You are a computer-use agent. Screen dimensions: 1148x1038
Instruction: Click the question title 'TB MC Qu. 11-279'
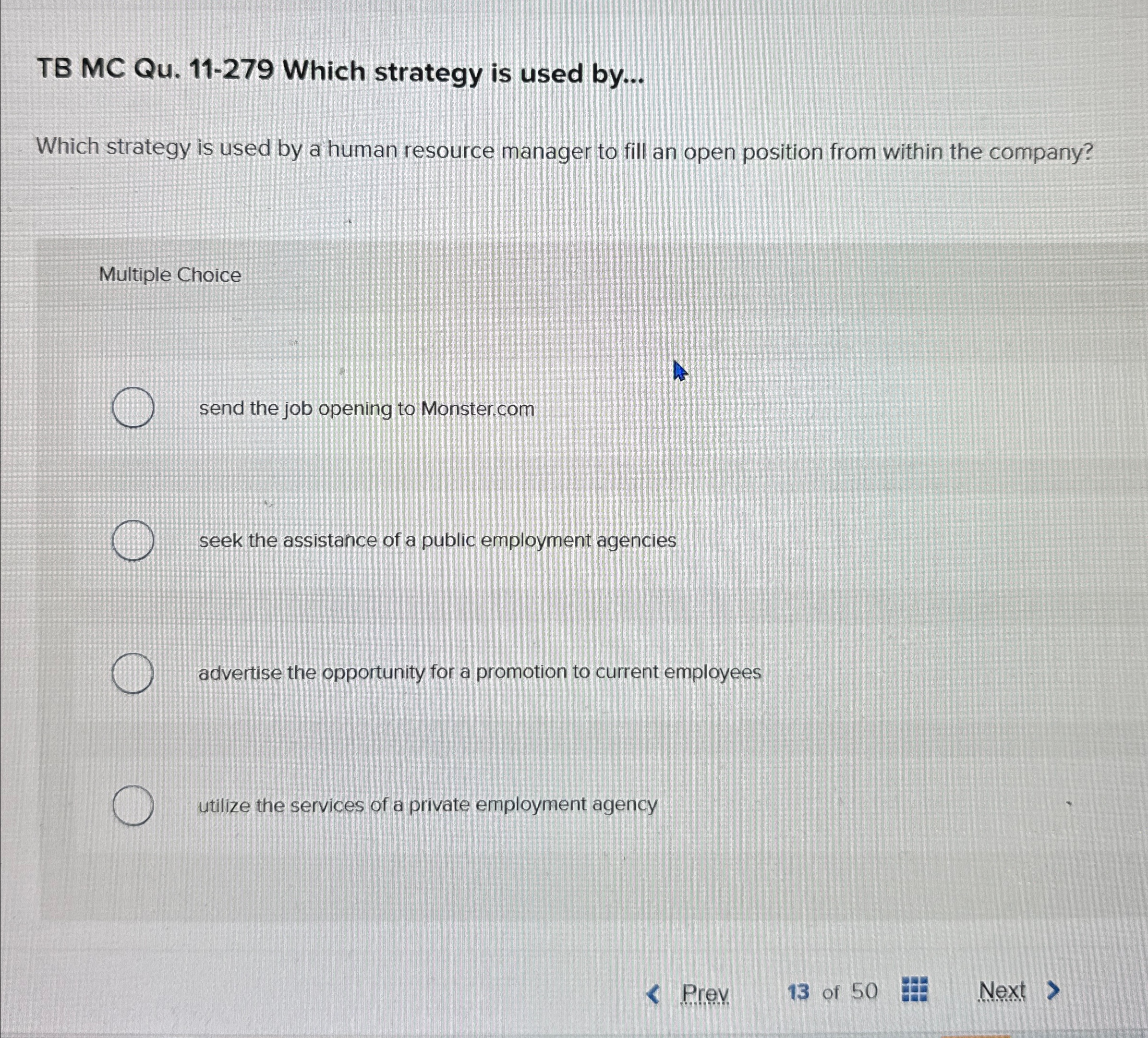(339, 73)
